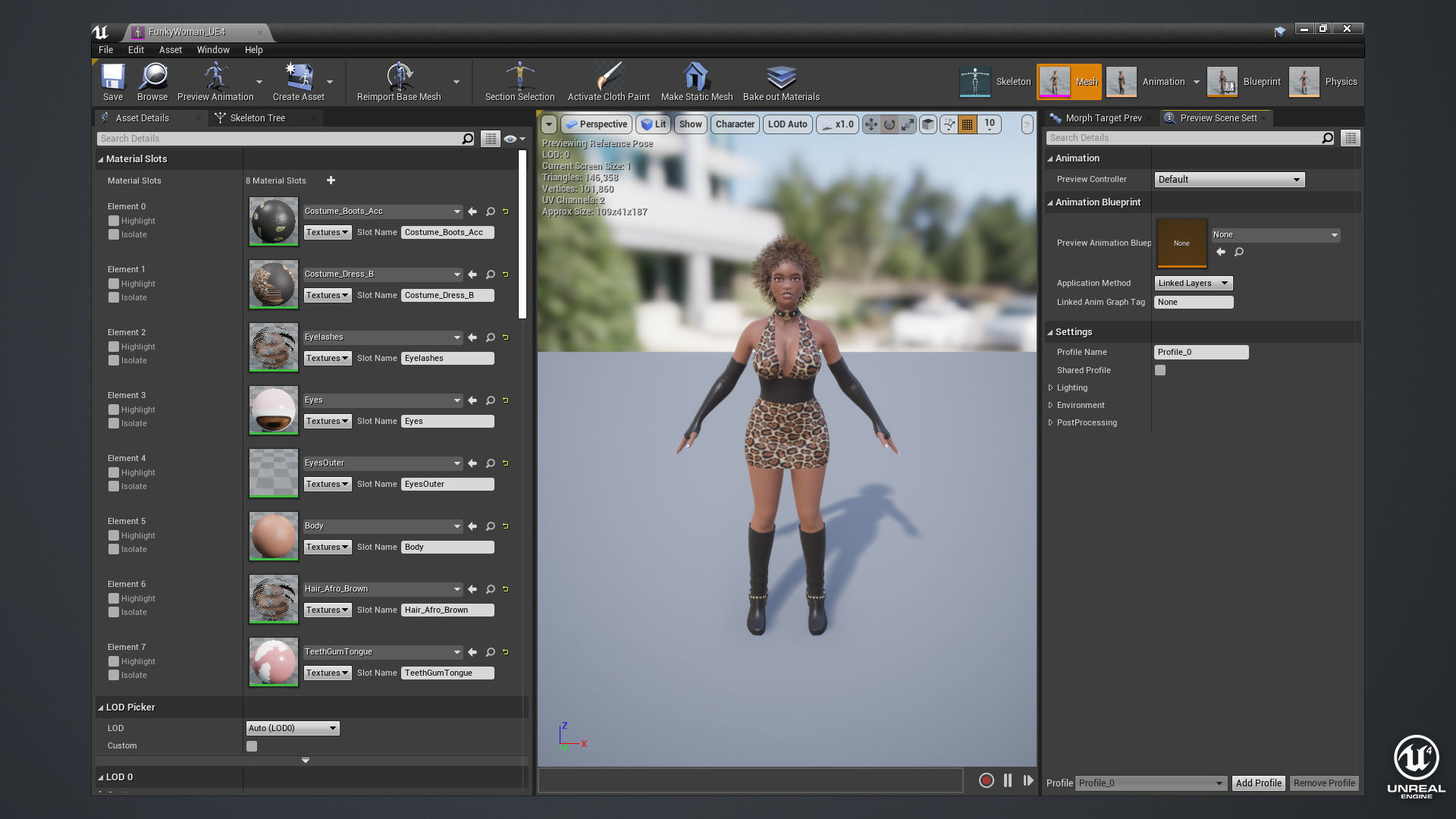The height and width of the screenshot is (819, 1456).
Task: Switch to Blueprint editor mode
Action: pos(1244,82)
